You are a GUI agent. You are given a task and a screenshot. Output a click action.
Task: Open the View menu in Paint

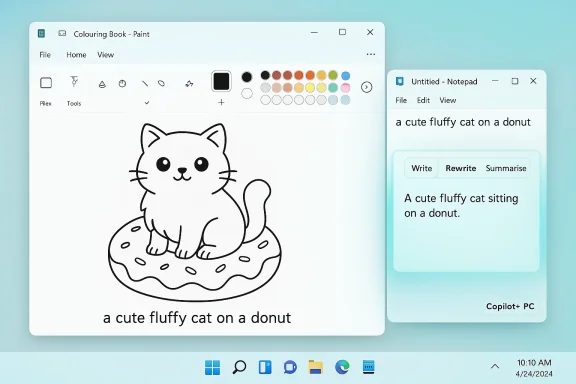(x=105, y=55)
